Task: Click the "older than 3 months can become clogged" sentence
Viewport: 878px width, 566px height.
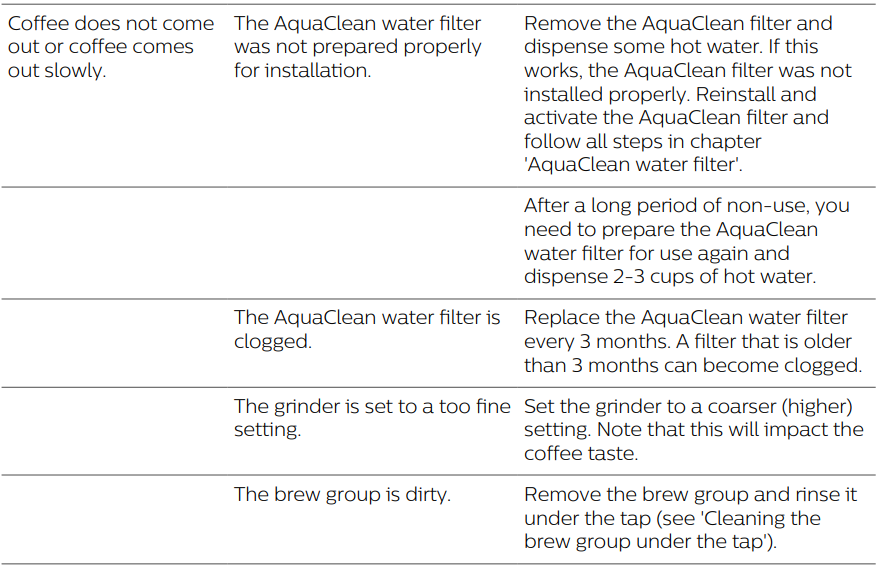Action: point(692,365)
